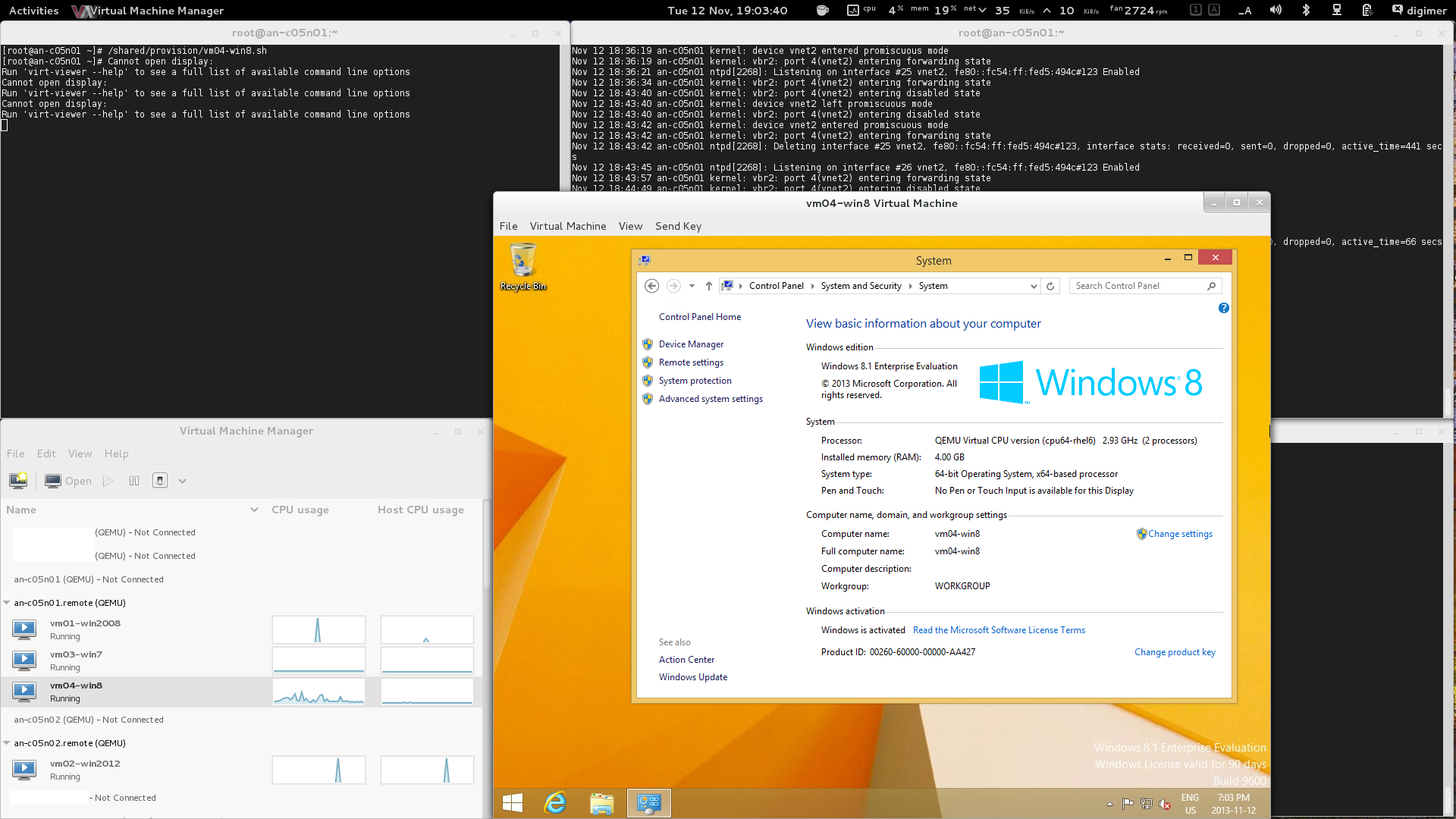Click the network tray icon in Windows guest
1456x819 pixels.
(x=1147, y=804)
